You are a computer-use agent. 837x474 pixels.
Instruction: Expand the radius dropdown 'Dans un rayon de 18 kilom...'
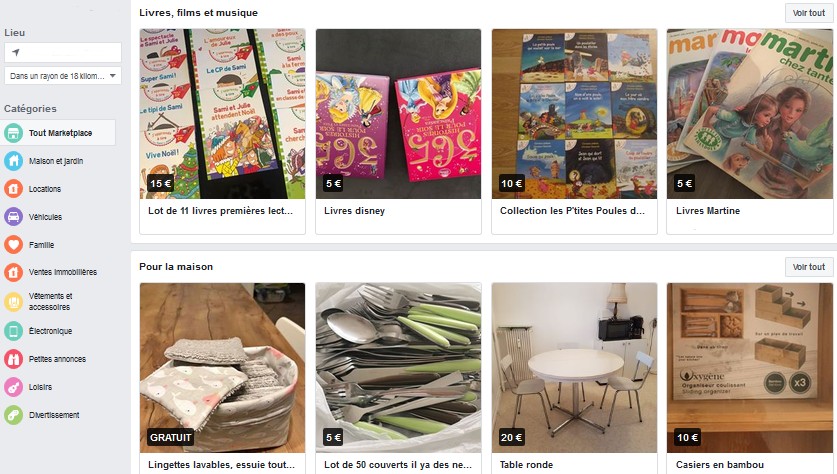(63, 76)
